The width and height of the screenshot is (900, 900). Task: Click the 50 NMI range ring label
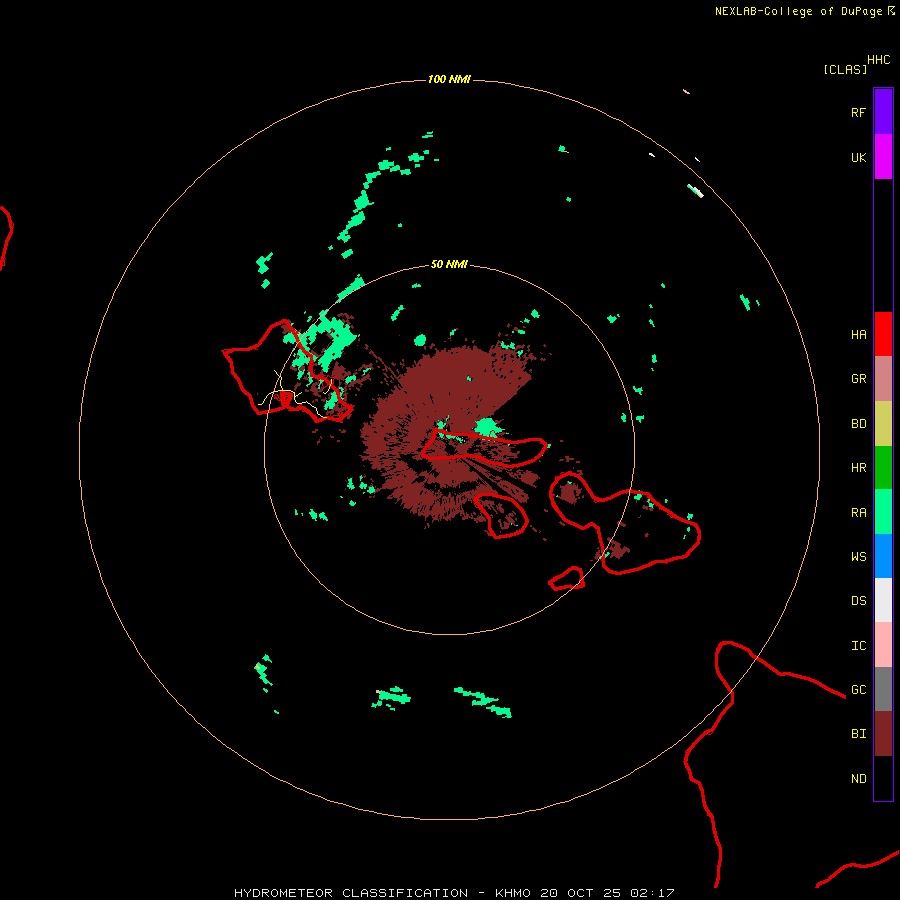point(449,264)
